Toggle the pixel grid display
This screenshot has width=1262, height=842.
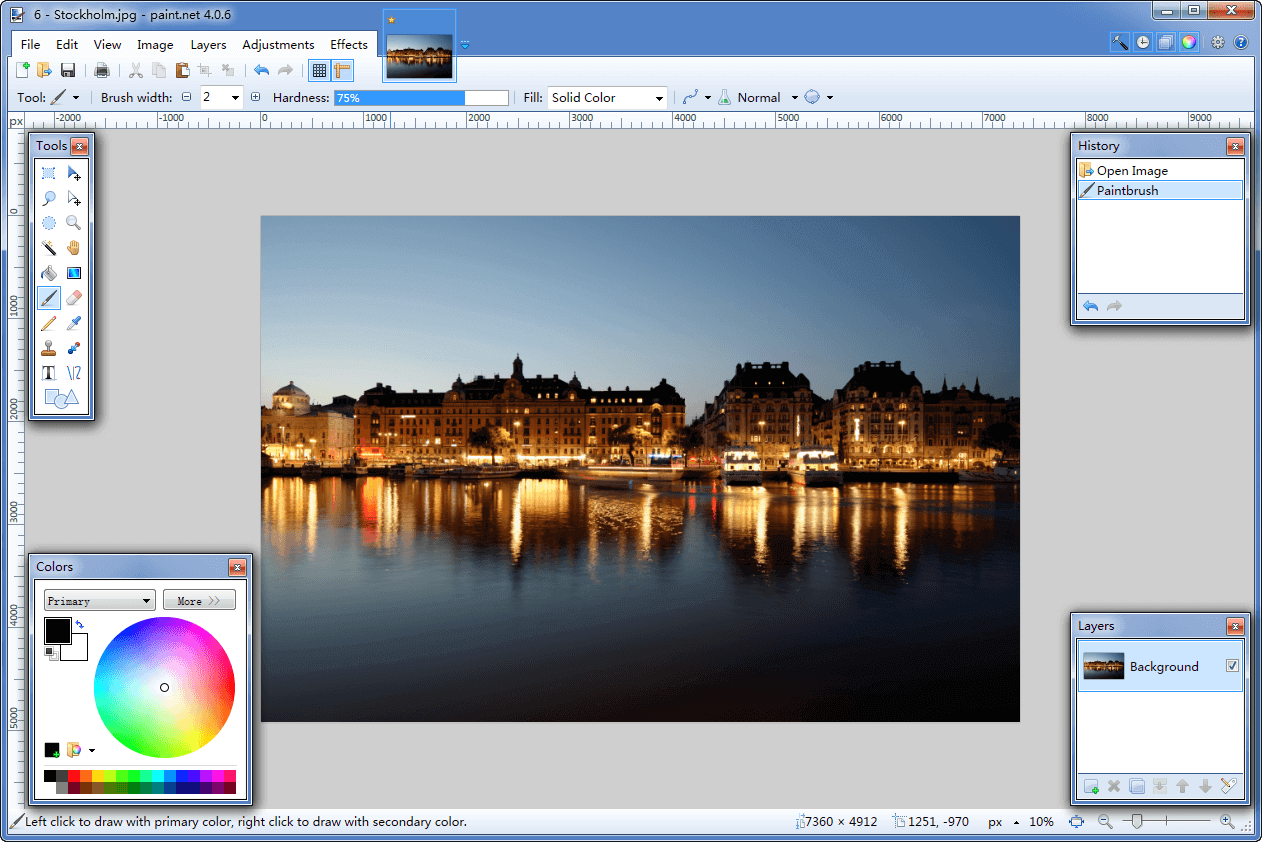click(x=319, y=70)
